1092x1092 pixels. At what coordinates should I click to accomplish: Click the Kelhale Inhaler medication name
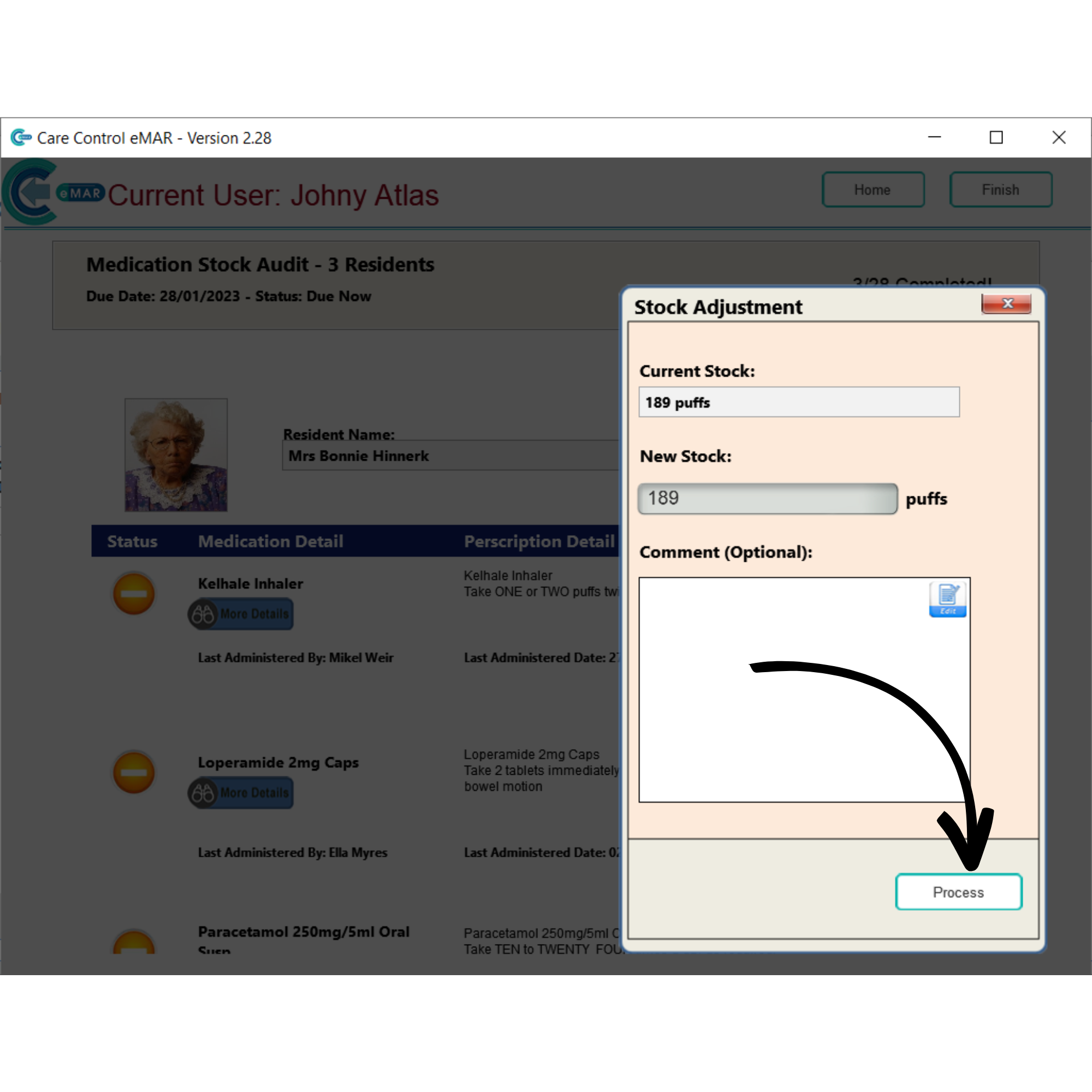[251, 583]
